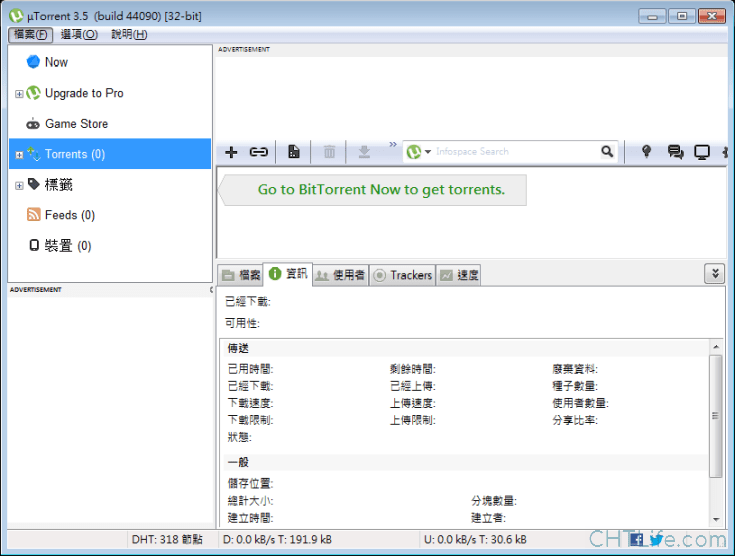Click the search magnifier icon
Screen dimensions: 735x556
click(607, 151)
